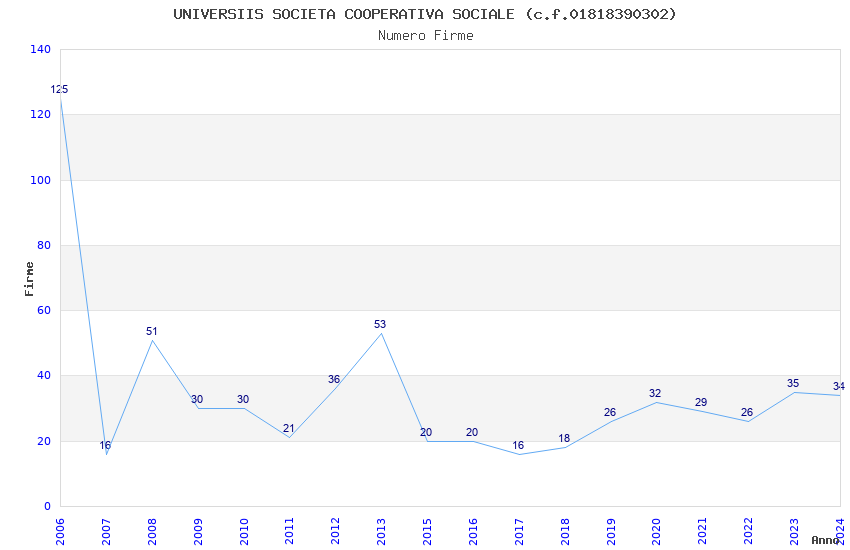Click x-axis year label 2022
This screenshot has height=550, width=850.
coord(749,531)
